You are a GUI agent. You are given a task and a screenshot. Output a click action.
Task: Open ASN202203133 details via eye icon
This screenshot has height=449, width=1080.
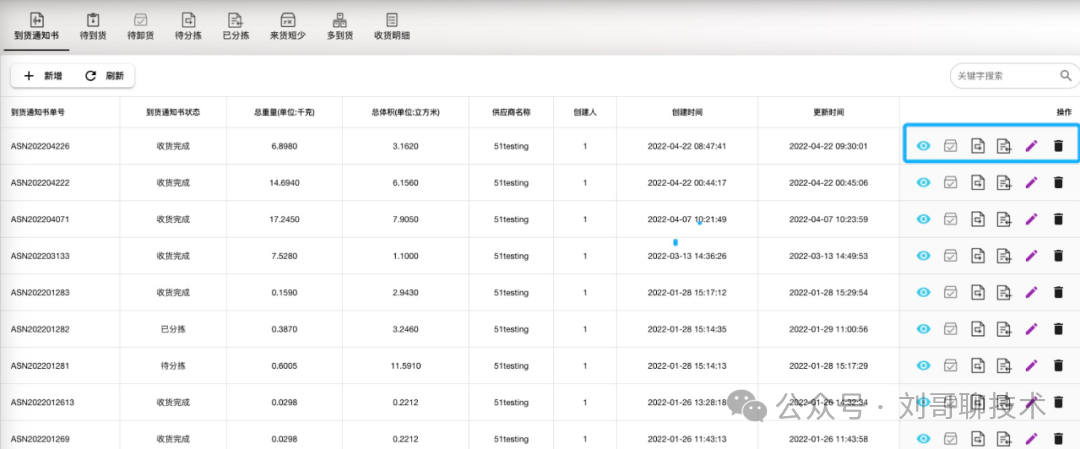click(x=924, y=255)
